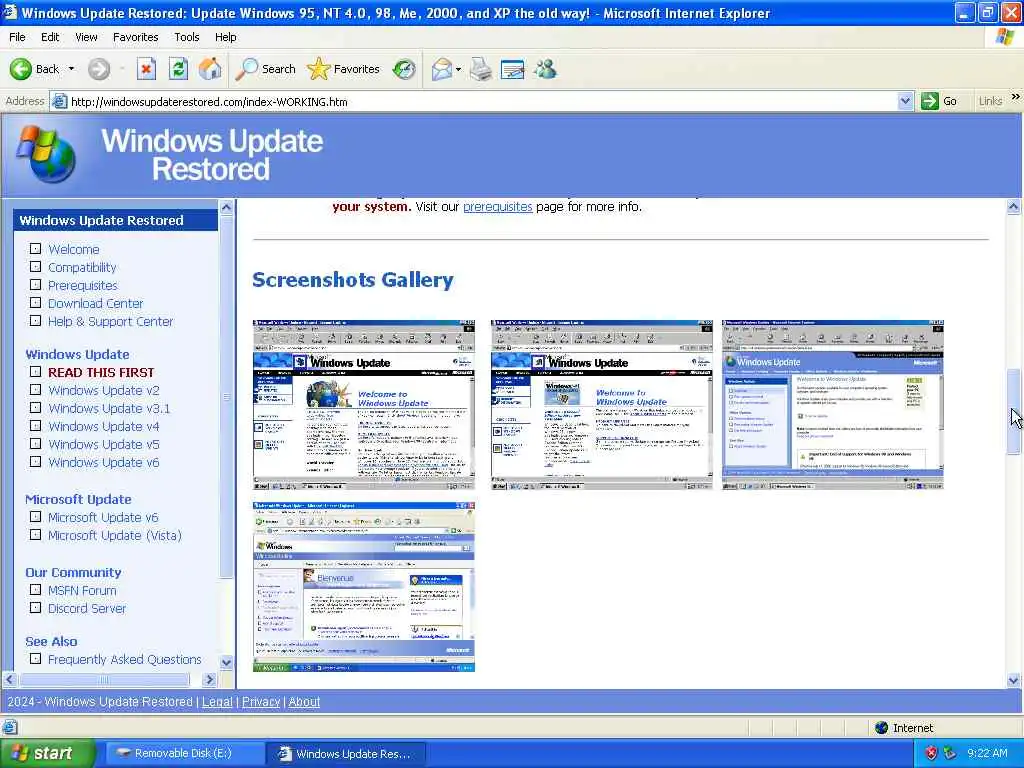Open the Welcome sidebar link
Image resolution: width=1024 pixels, height=768 pixels.
(x=74, y=249)
